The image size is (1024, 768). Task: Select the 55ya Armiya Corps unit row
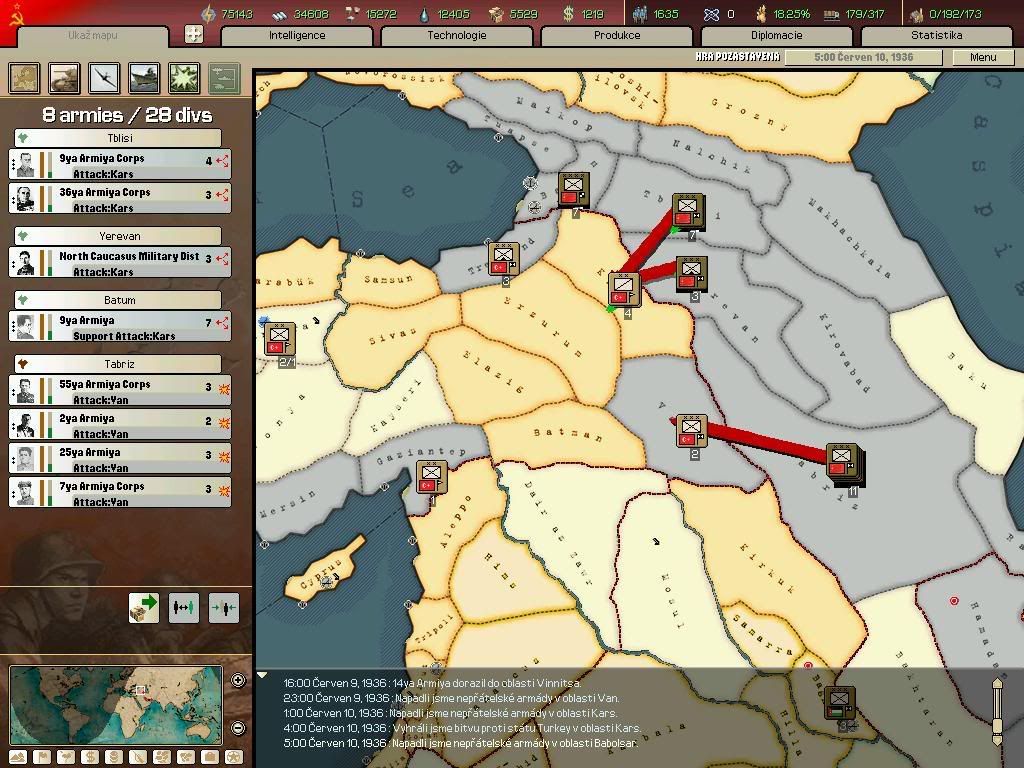coord(120,391)
